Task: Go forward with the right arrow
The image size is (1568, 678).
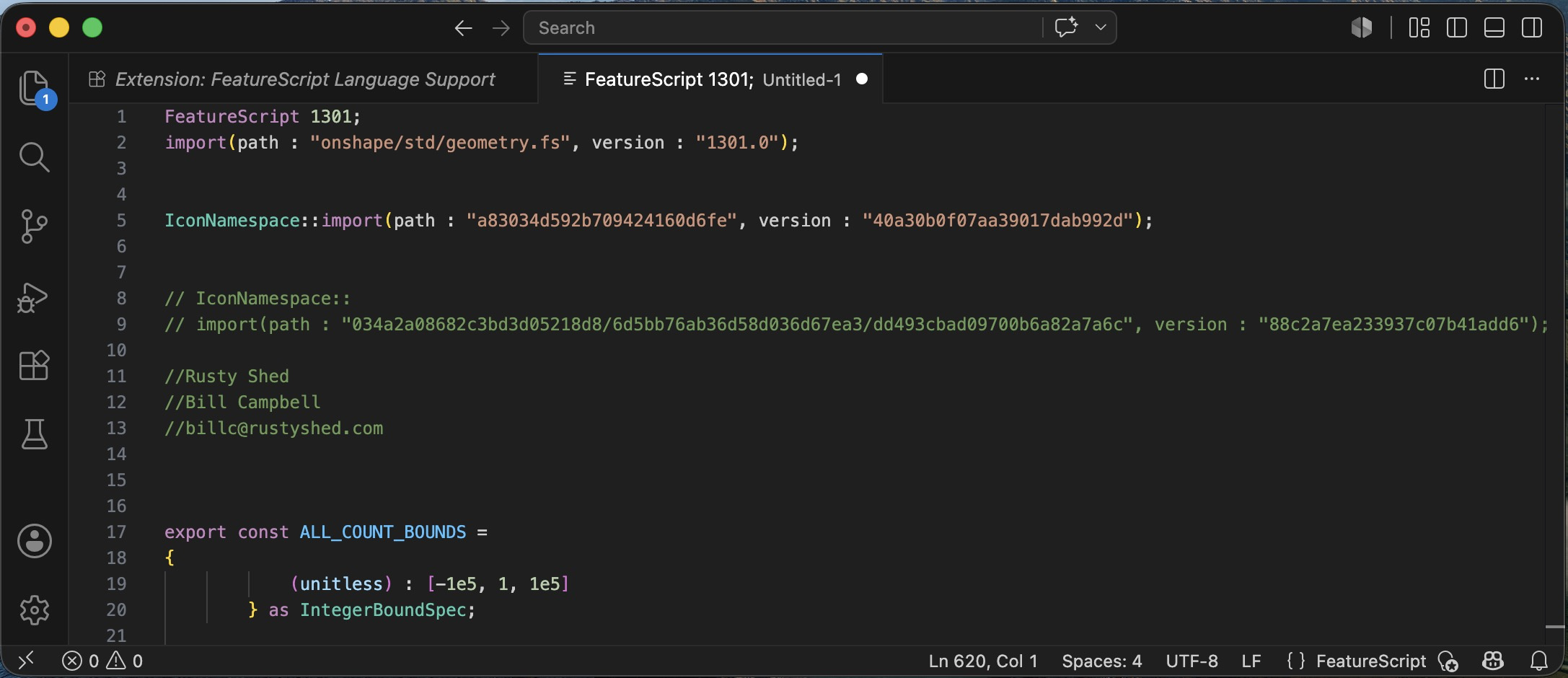Action: [x=501, y=28]
